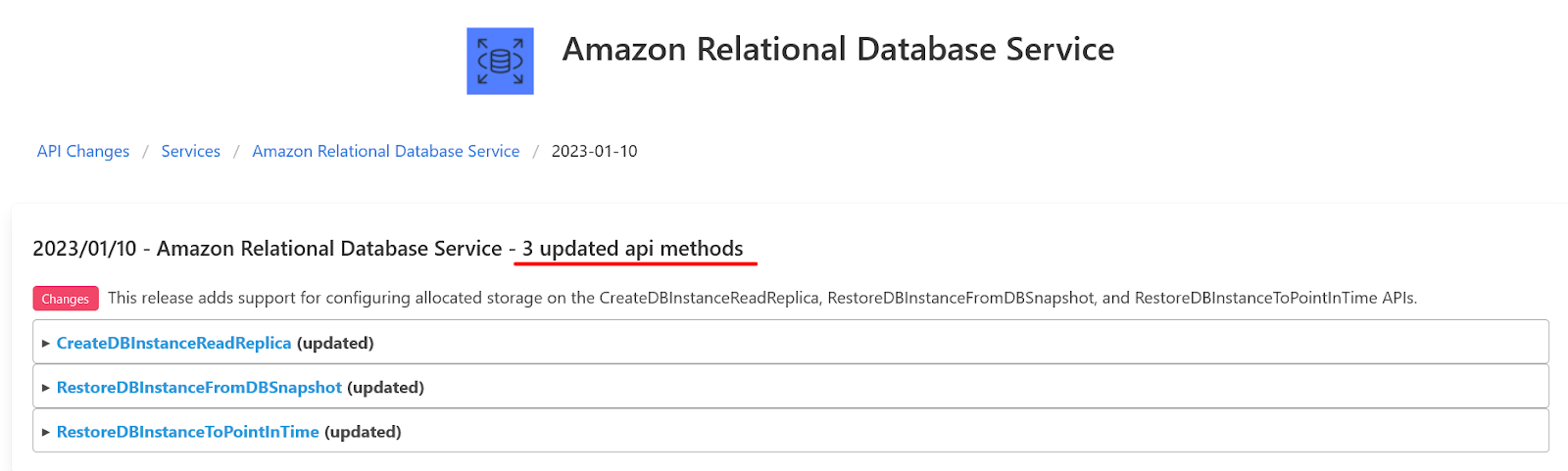Click the red Changes badge

click(x=65, y=299)
